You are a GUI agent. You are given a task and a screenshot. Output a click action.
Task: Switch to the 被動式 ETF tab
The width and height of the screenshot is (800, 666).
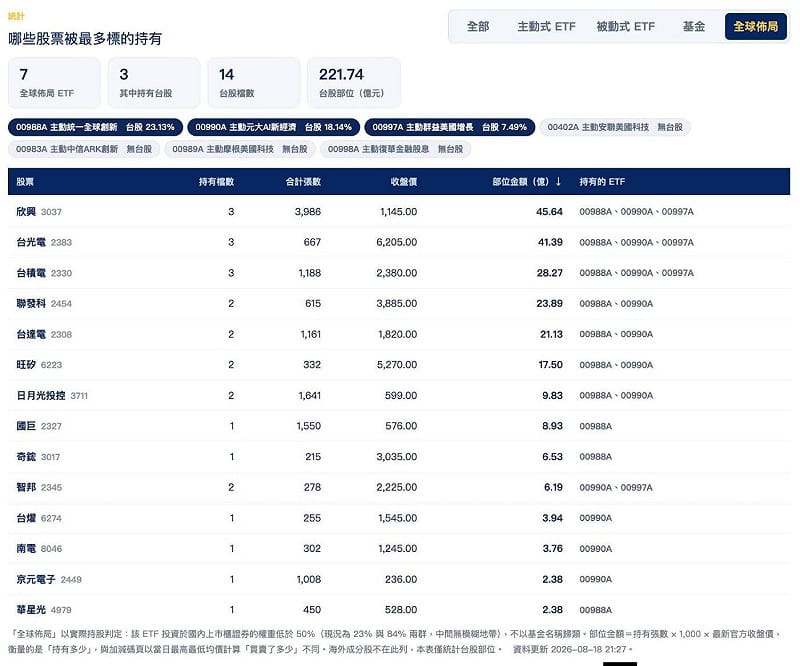click(x=625, y=27)
